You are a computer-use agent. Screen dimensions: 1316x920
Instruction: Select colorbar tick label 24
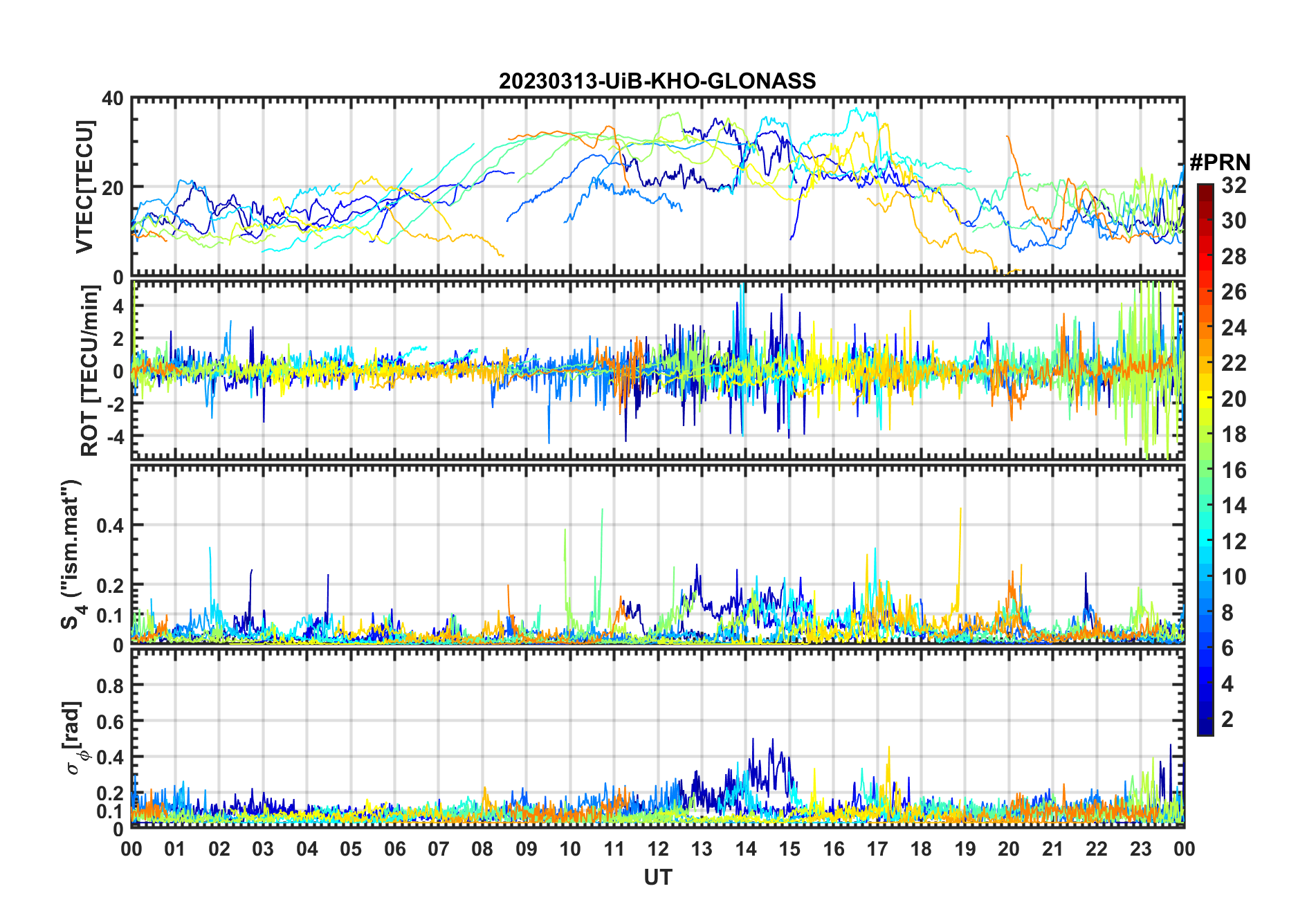tap(1234, 328)
